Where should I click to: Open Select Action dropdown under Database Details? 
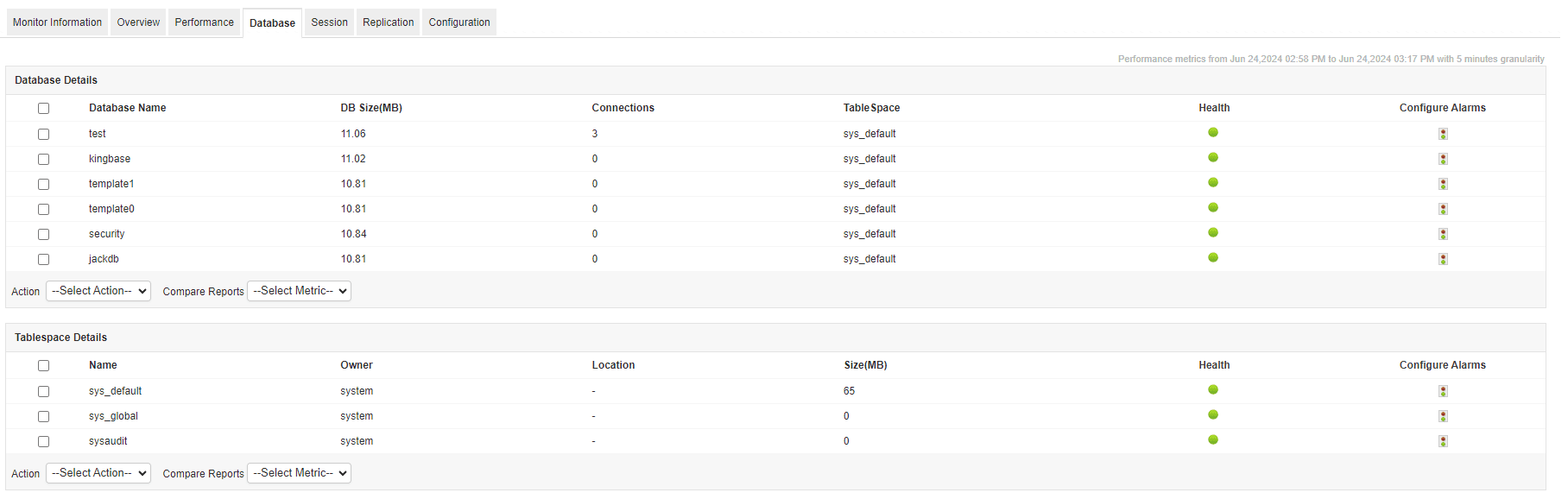pos(98,291)
